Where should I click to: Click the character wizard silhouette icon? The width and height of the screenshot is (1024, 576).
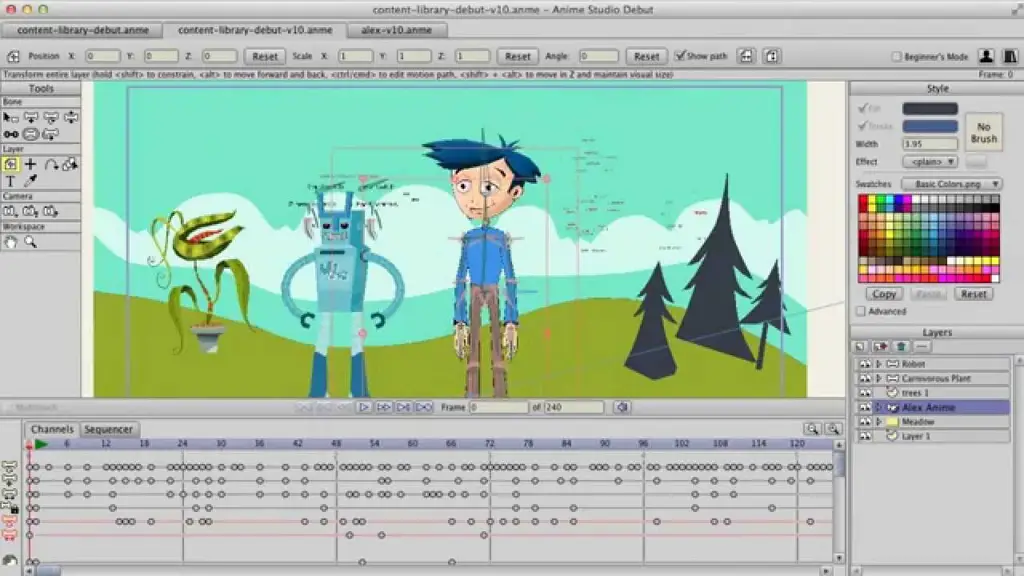click(986, 56)
